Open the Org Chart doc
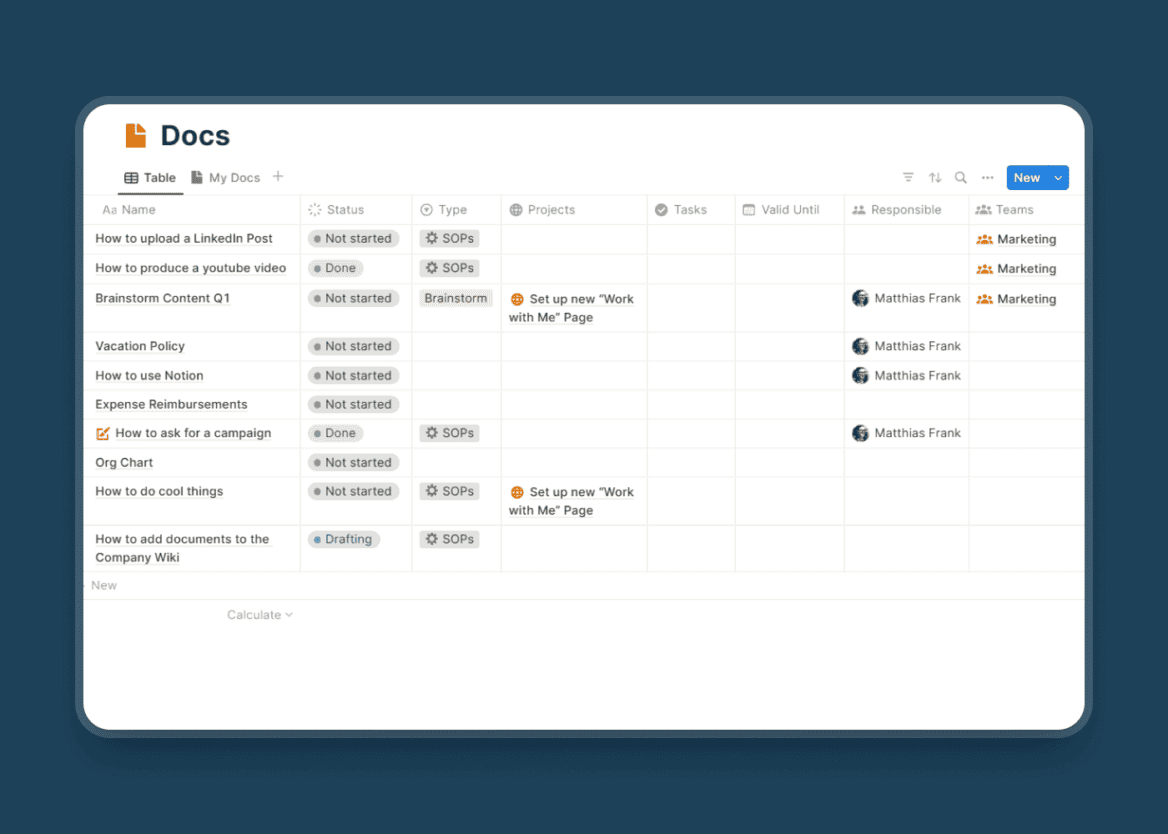Viewport: 1168px width, 834px height. point(124,462)
